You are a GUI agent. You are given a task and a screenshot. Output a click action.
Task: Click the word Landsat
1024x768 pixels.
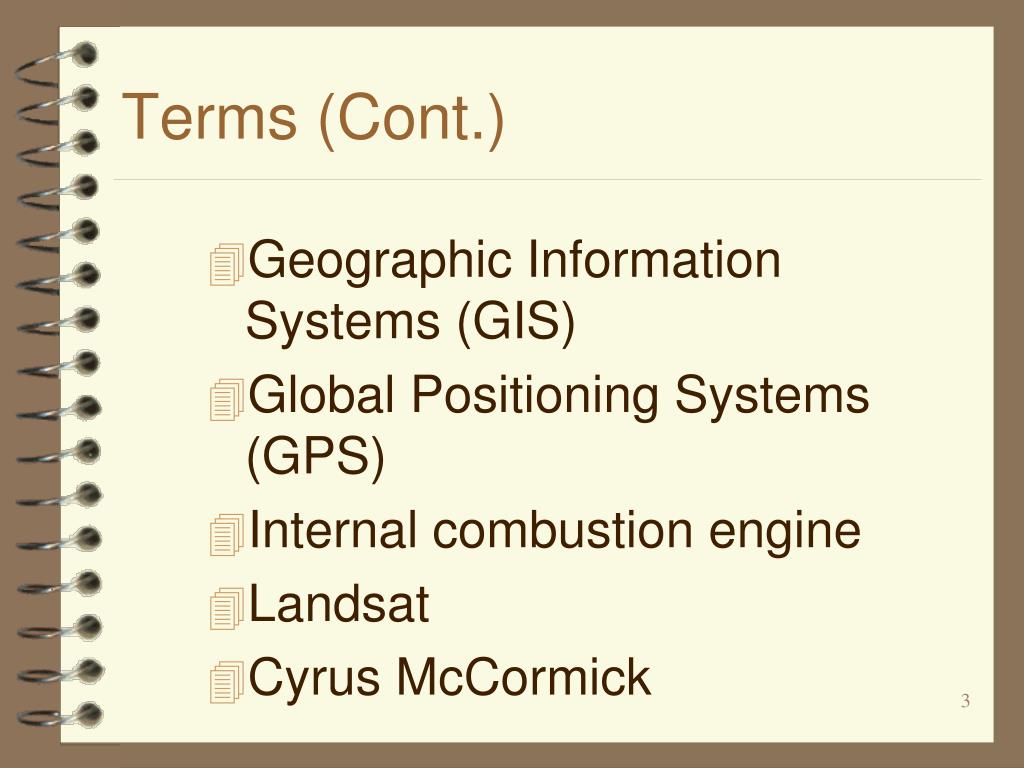click(x=339, y=604)
